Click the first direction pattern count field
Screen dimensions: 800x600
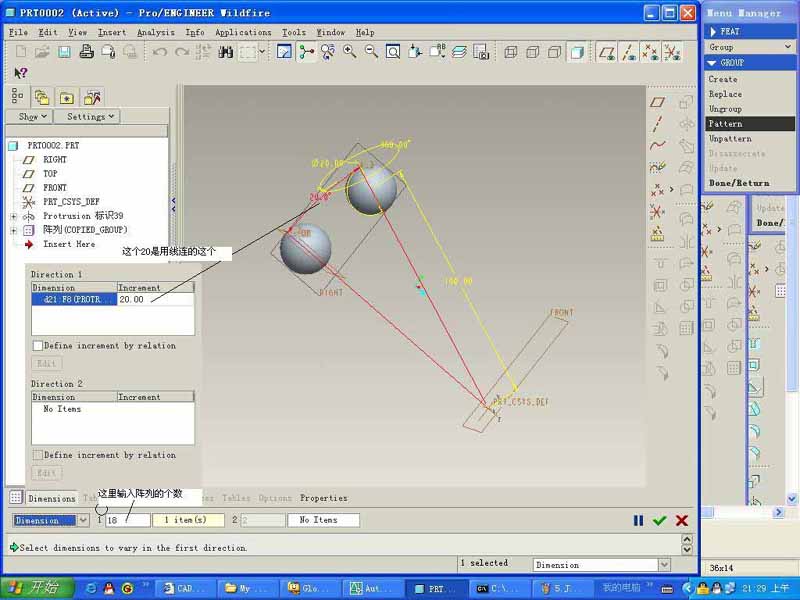tap(127, 520)
